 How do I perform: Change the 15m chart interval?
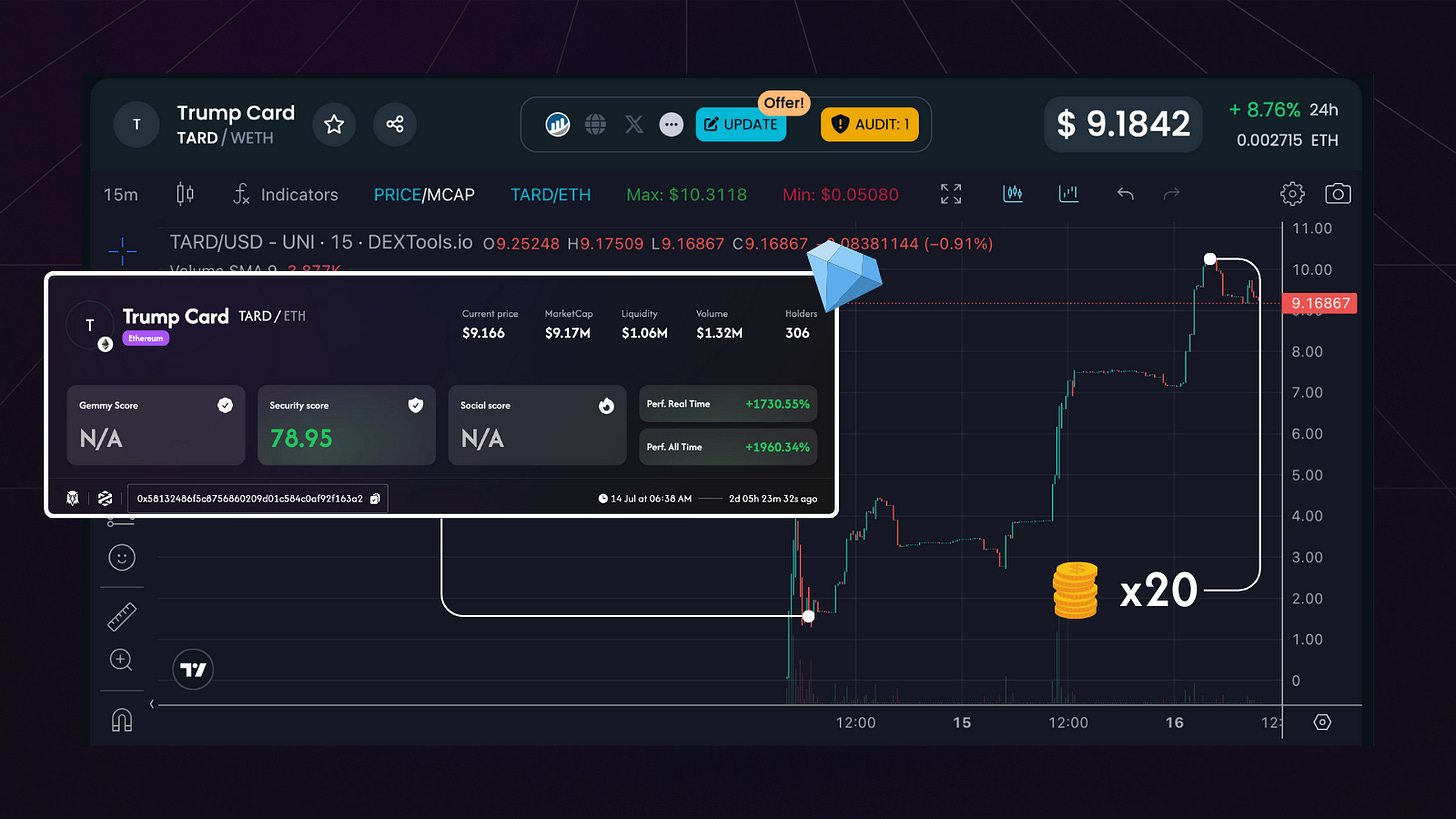click(121, 194)
